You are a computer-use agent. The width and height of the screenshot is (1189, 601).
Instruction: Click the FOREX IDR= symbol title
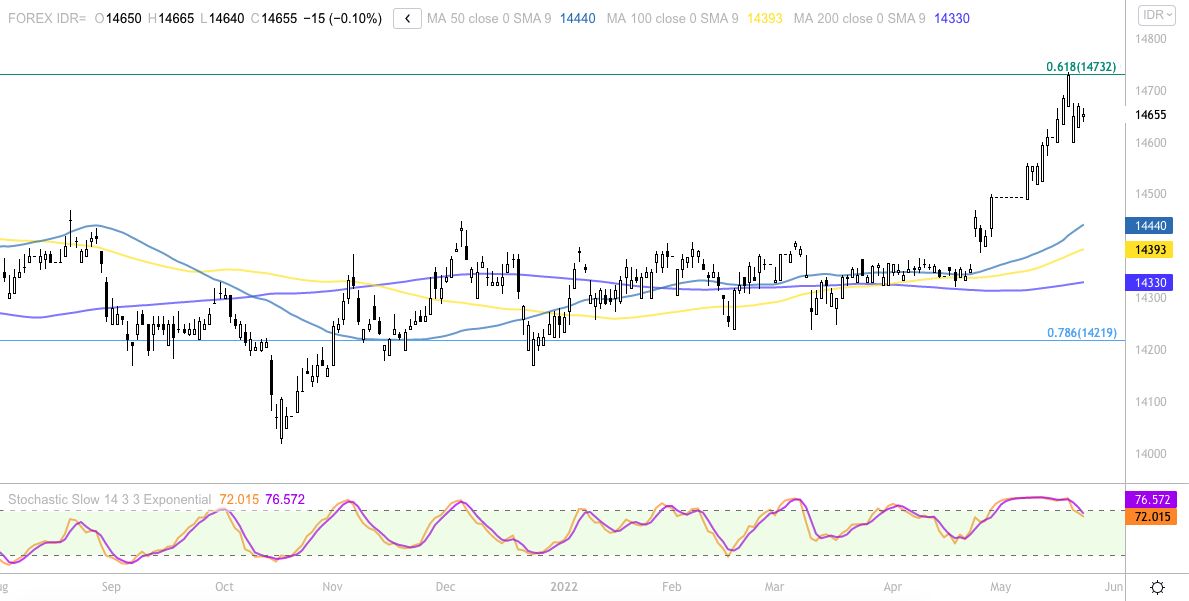46,18
